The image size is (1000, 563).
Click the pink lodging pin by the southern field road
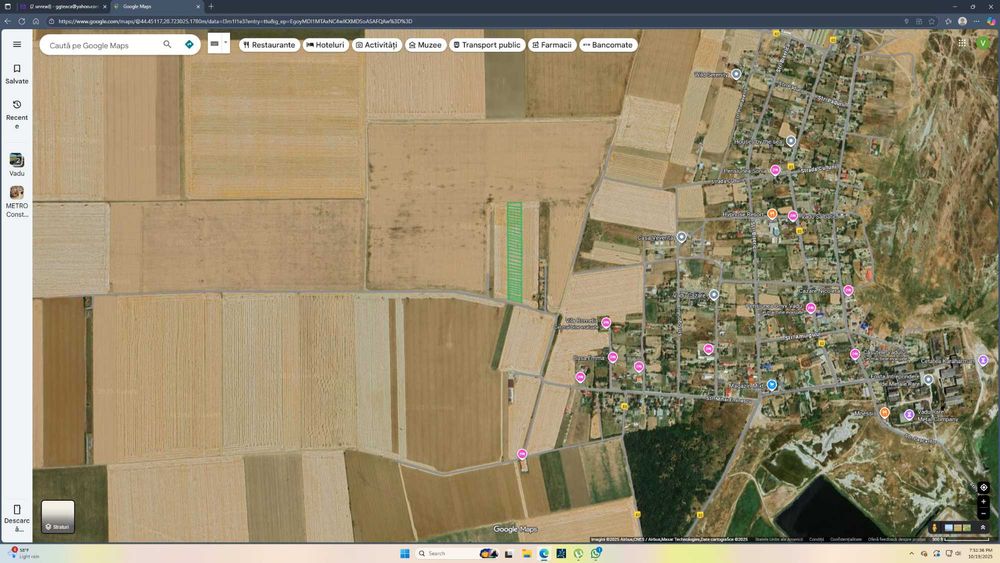pyautogui.click(x=522, y=454)
